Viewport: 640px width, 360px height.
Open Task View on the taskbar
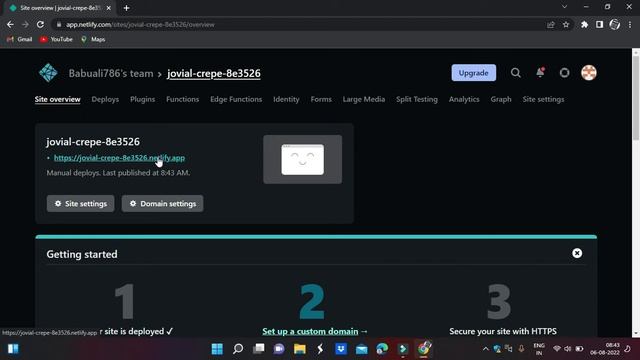pos(259,349)
